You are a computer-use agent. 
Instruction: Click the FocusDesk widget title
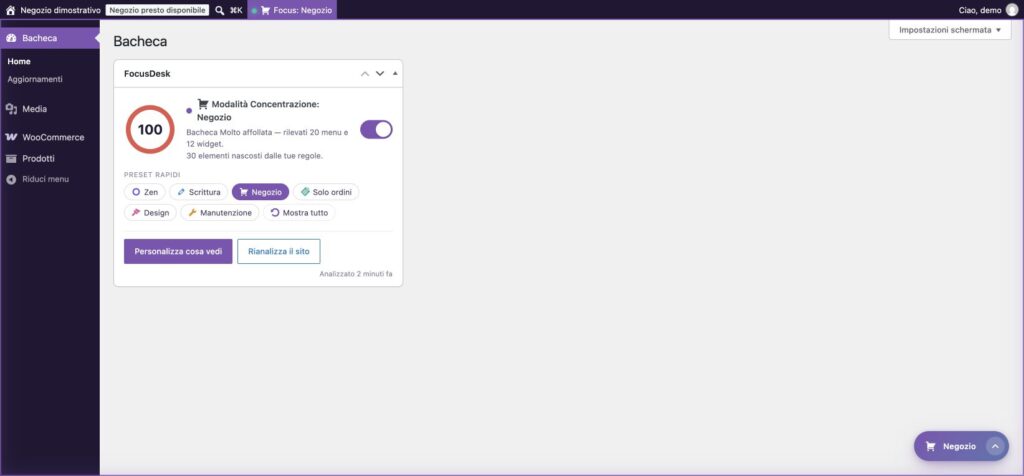pos(147,74)
